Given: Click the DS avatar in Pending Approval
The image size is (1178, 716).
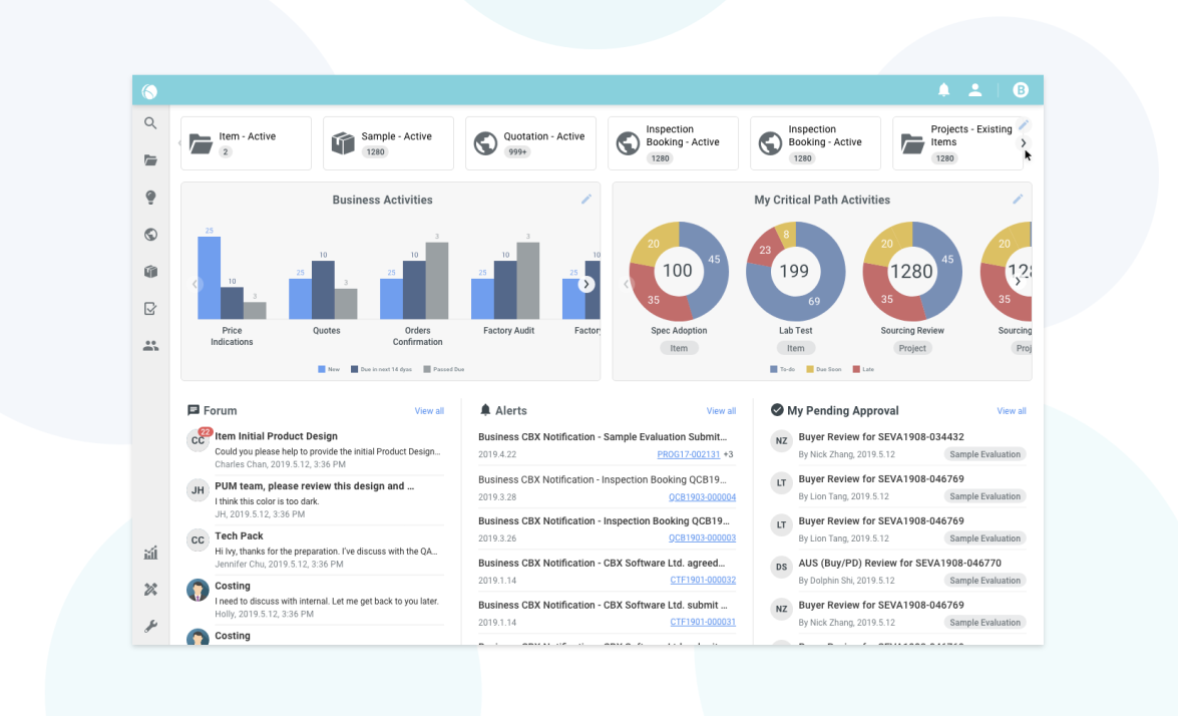Looking at the screenshot, I should click(x=781, y=566).
